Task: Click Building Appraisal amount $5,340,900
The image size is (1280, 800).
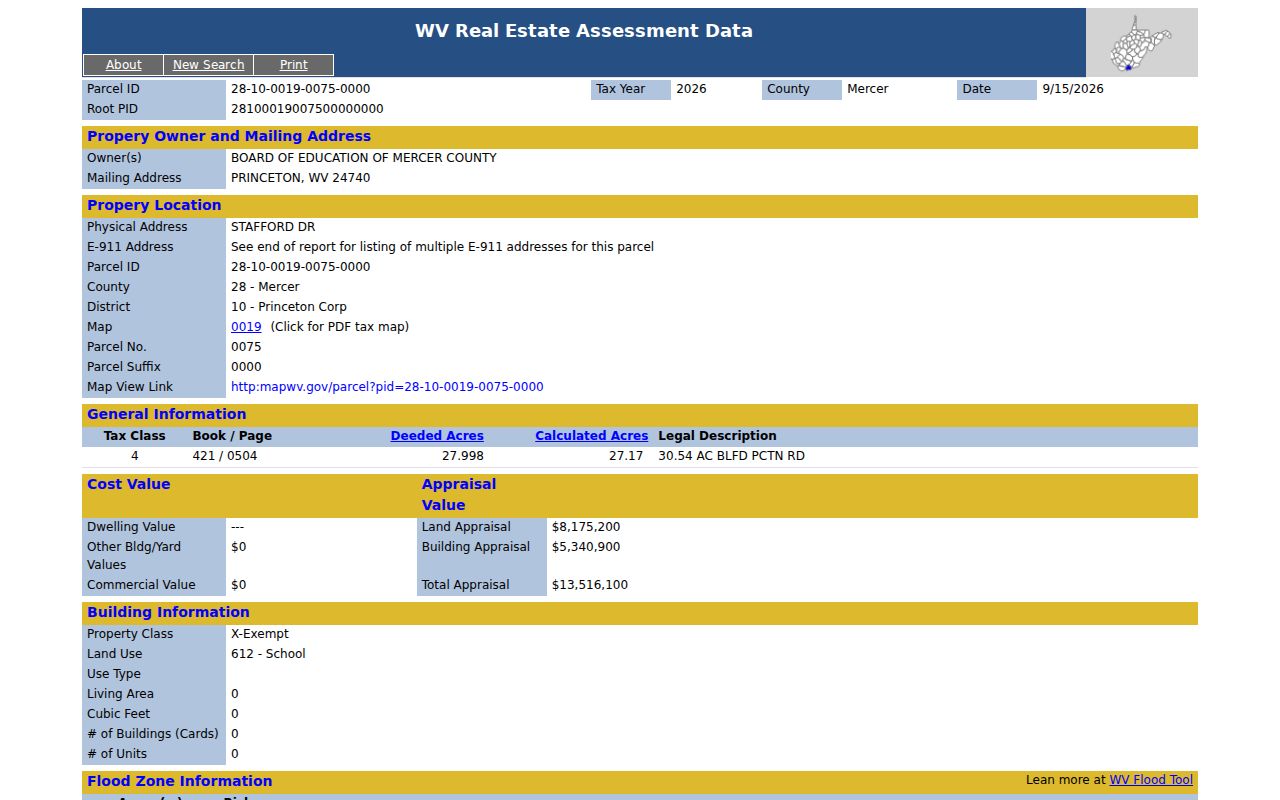Action: point(586,547)
